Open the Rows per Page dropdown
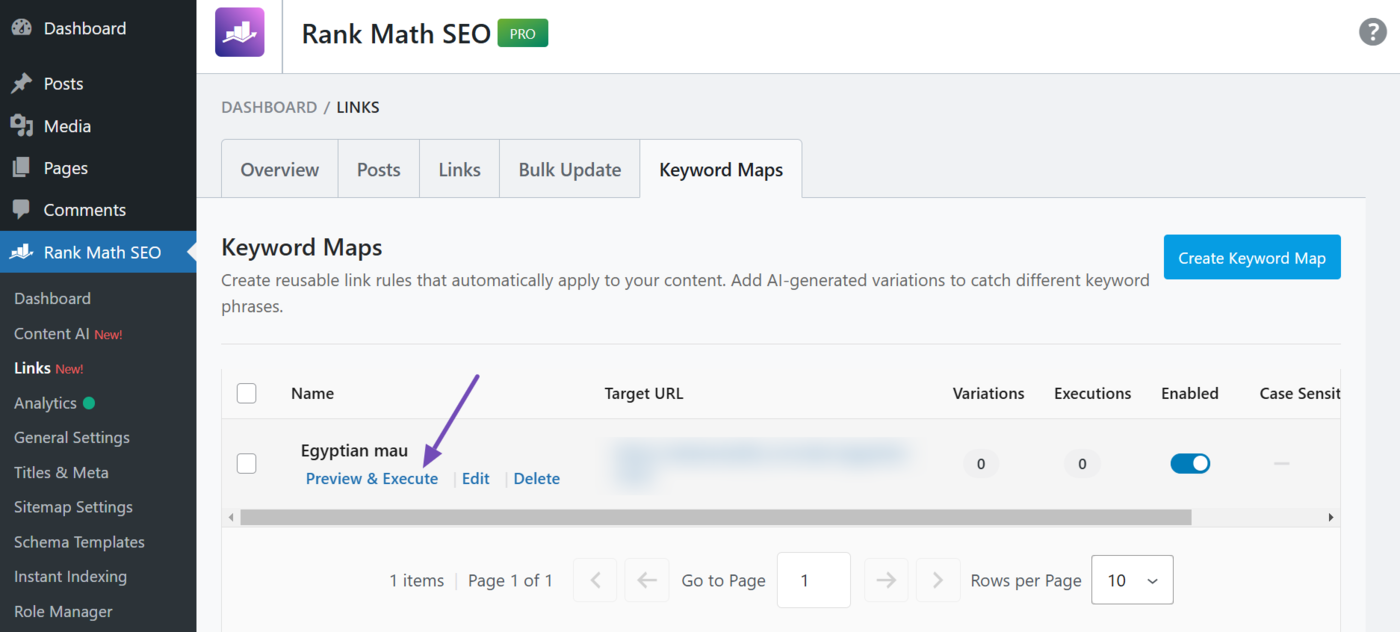Screen dimensions: 1400x632 [x=1132, y=580]
